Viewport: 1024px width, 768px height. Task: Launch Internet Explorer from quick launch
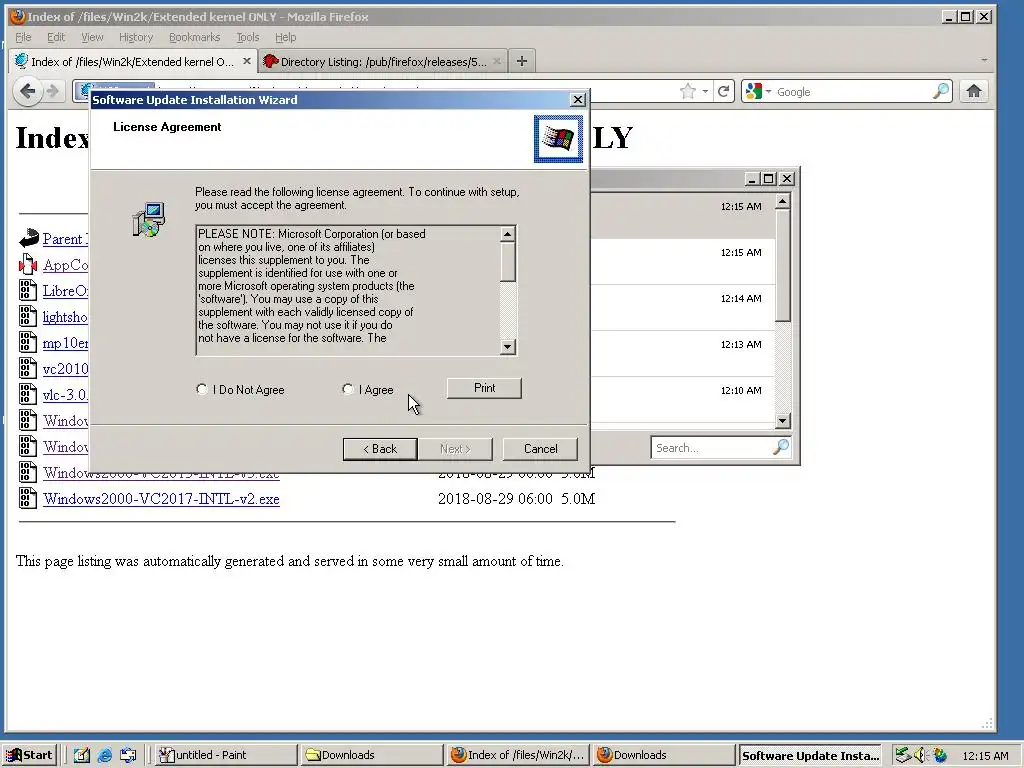click(x=104, y=756)
